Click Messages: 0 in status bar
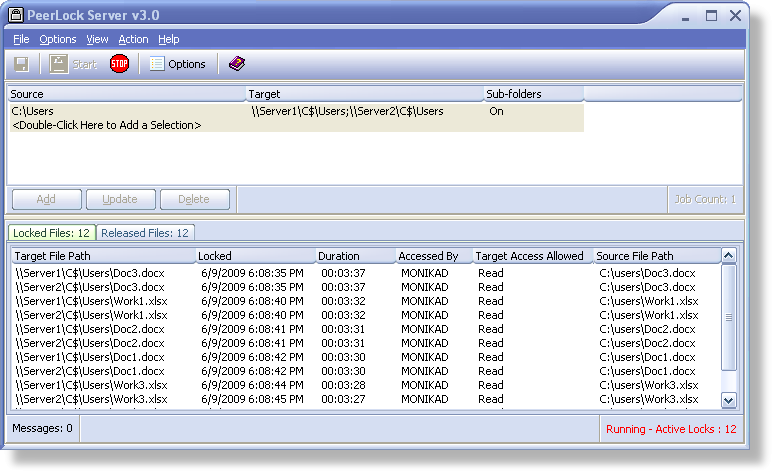Image resolution: width=774 pixels, height=474 pixels. coord(42,428)
